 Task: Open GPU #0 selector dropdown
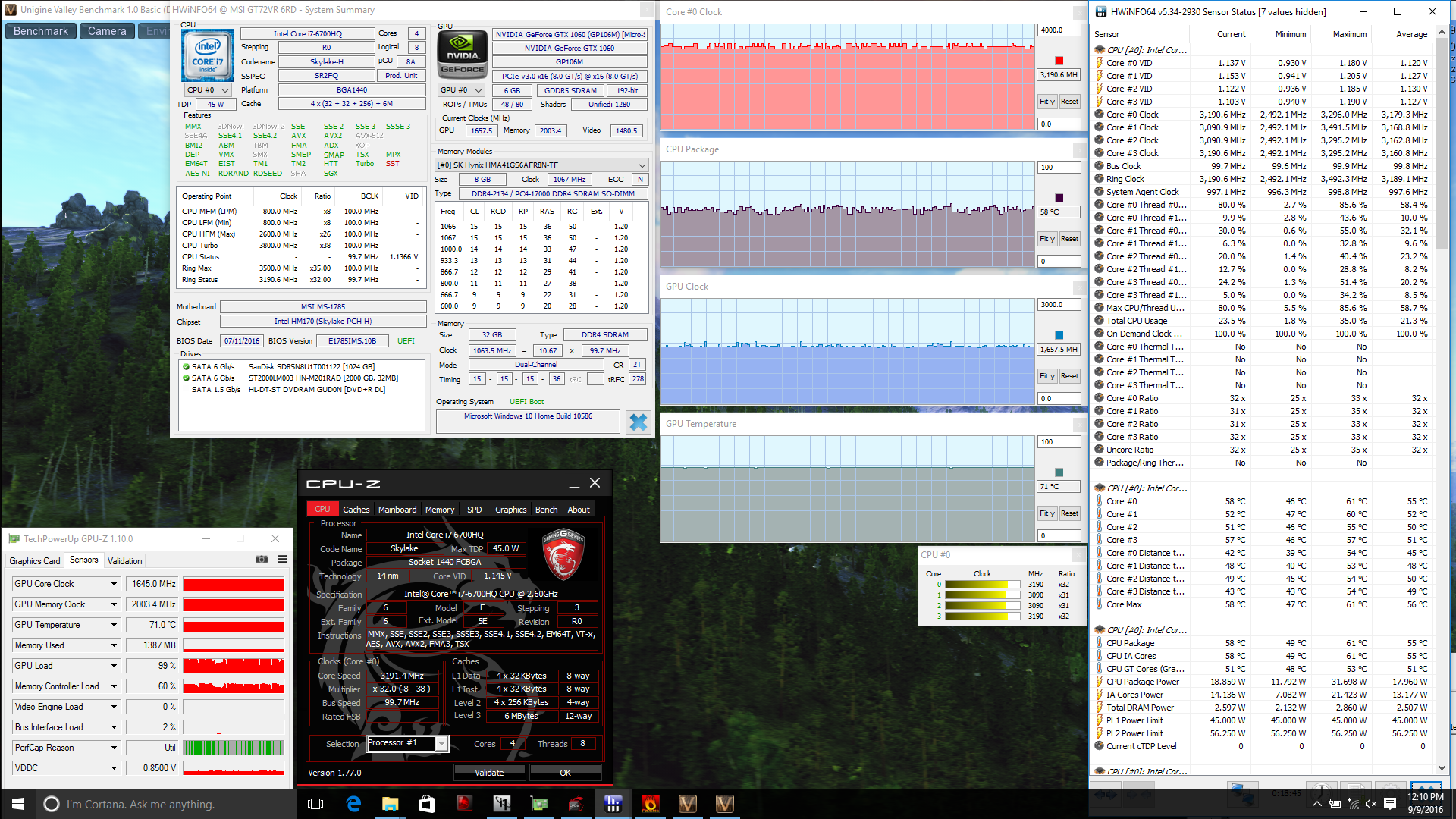click(x=462, y=90)
